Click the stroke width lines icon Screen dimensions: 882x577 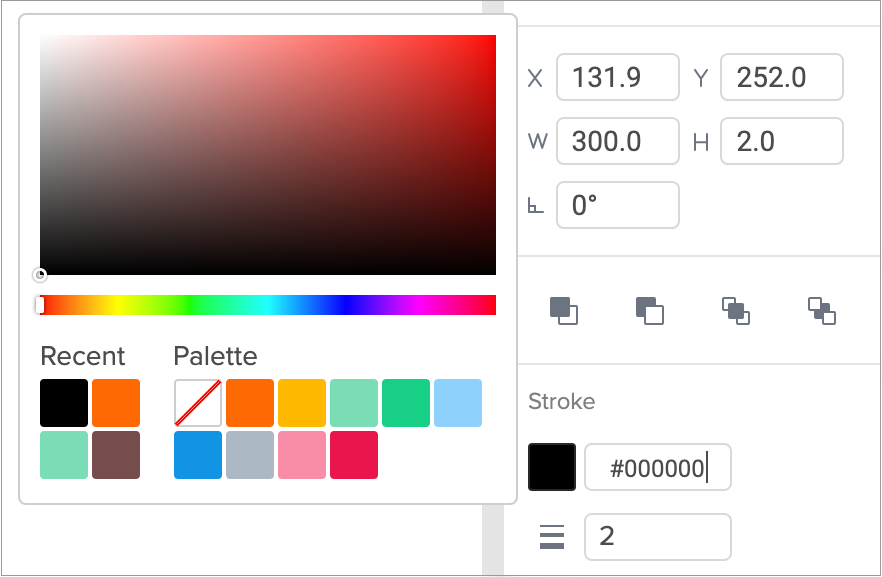[552, 537]
